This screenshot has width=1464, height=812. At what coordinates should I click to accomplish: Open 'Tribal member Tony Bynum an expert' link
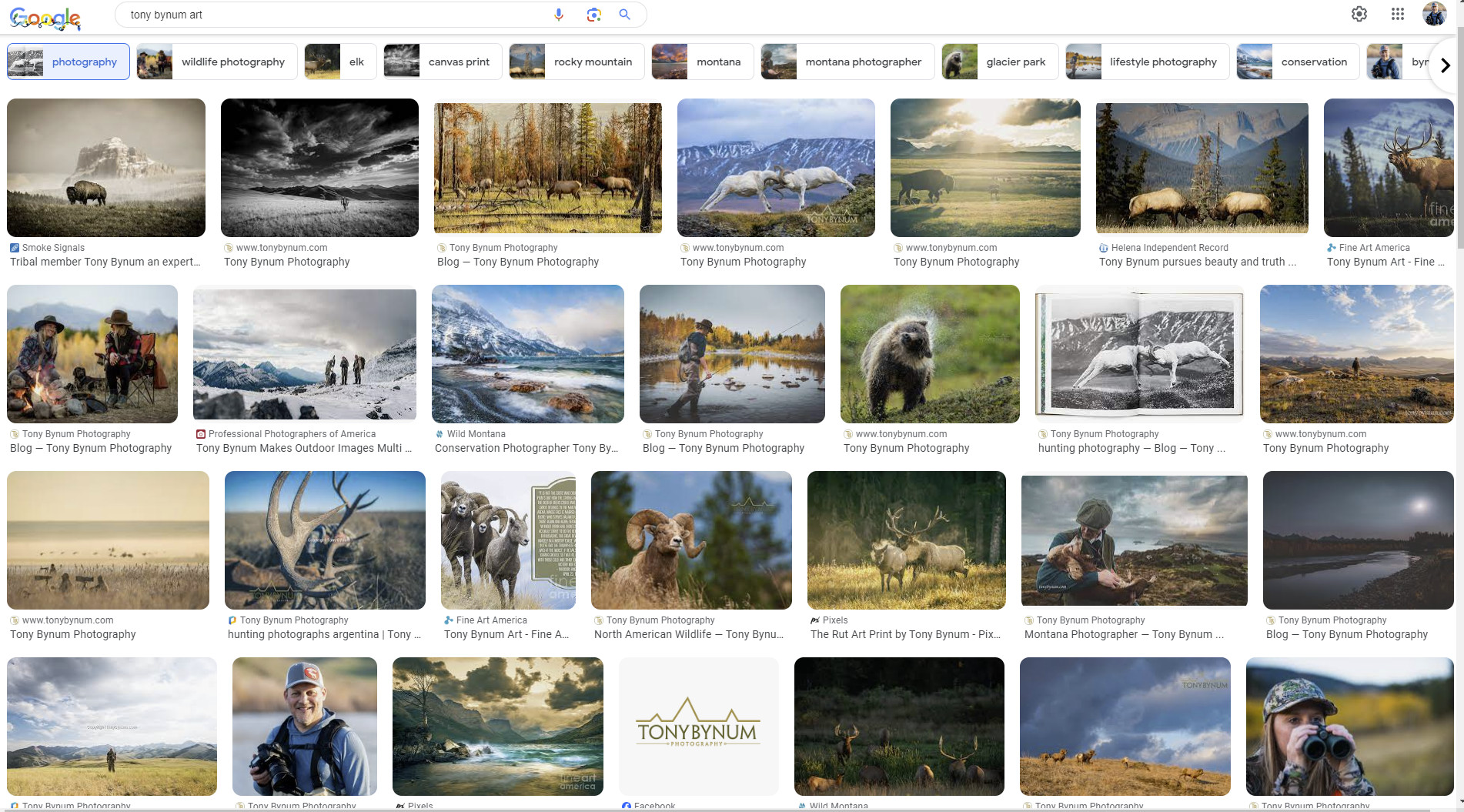pos(105,262)
